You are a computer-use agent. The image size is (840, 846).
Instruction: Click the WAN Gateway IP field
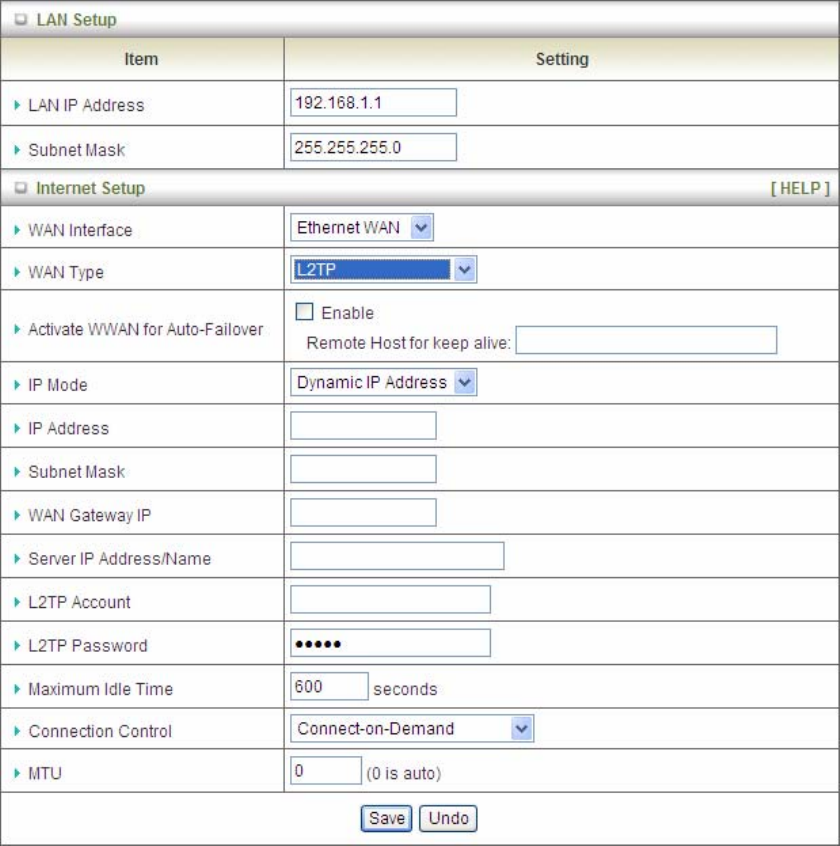(x=363, y=513)
